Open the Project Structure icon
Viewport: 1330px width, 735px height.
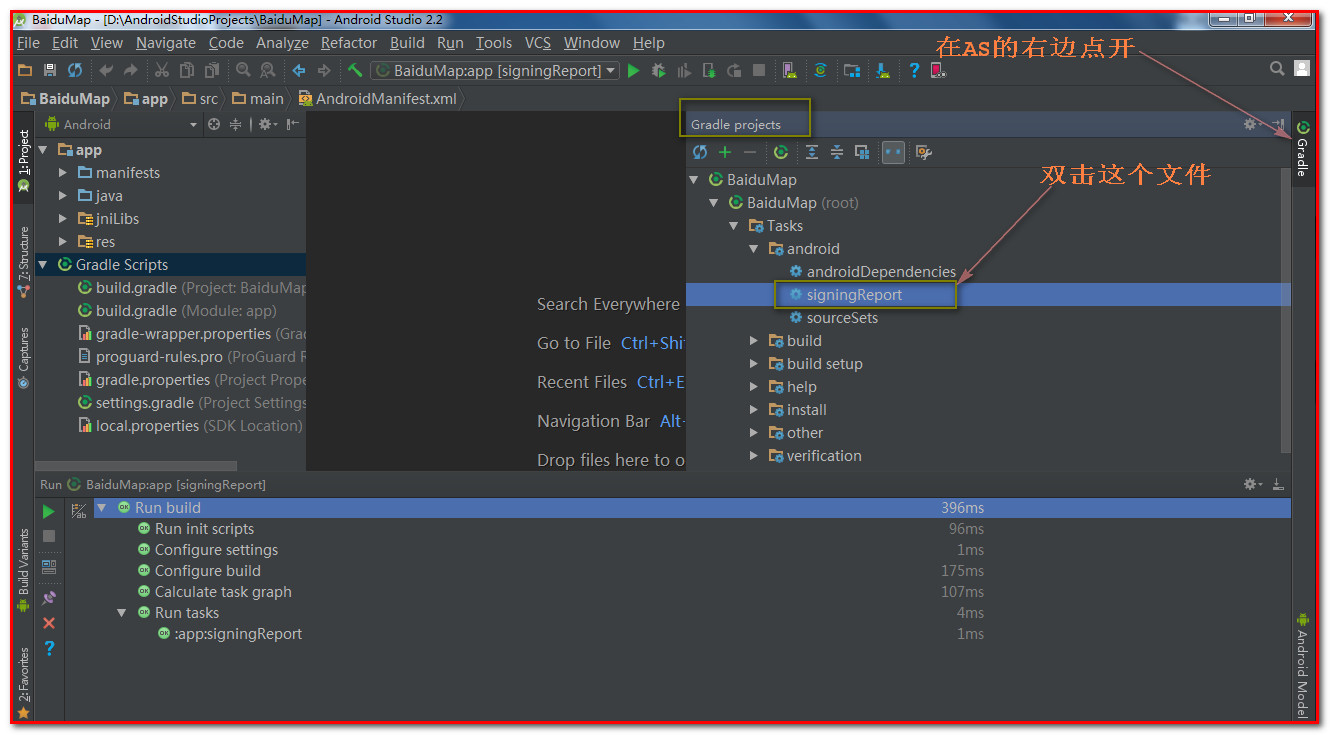pyautogui.click(x=851, y=70)
